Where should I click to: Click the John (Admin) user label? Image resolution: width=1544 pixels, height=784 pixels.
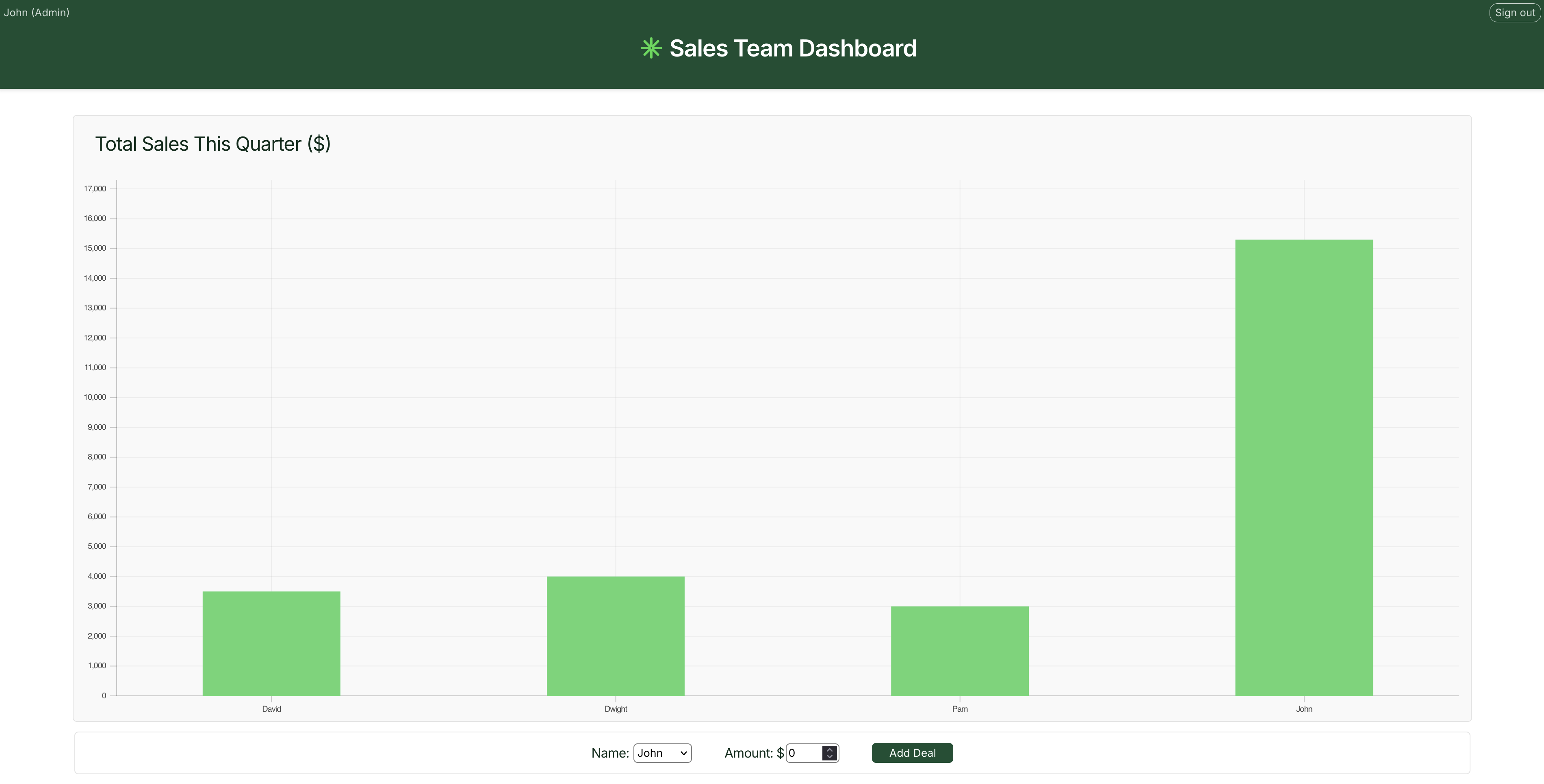37,13
